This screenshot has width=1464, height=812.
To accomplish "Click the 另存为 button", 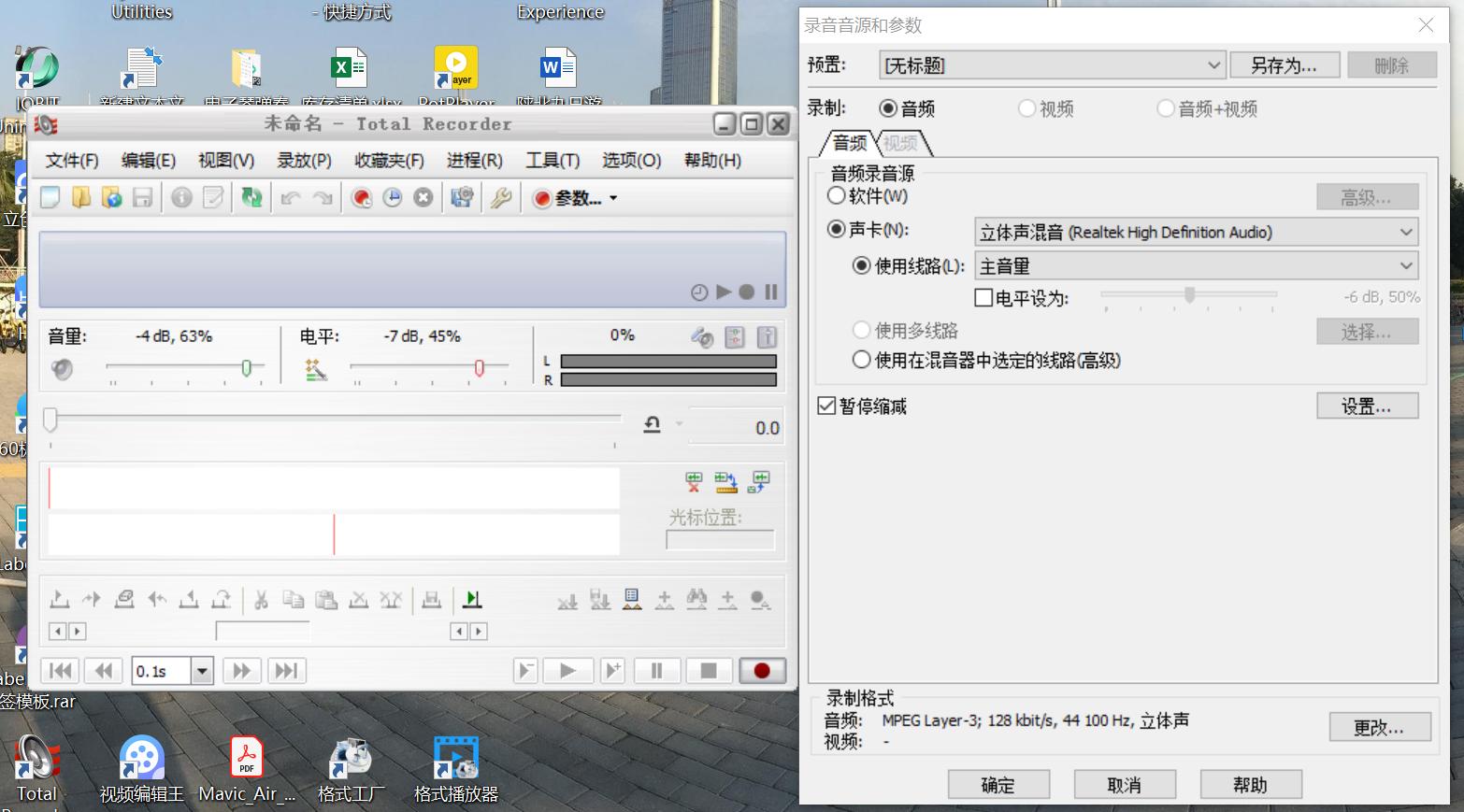I will 1285,64.
